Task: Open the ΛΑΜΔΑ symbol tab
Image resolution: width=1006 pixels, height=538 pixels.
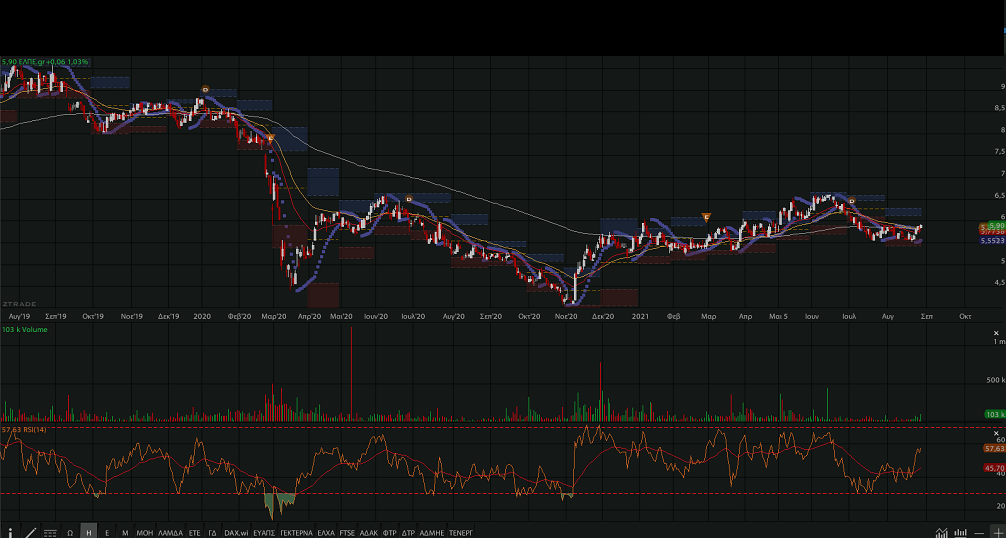Action: coord(171,533)
